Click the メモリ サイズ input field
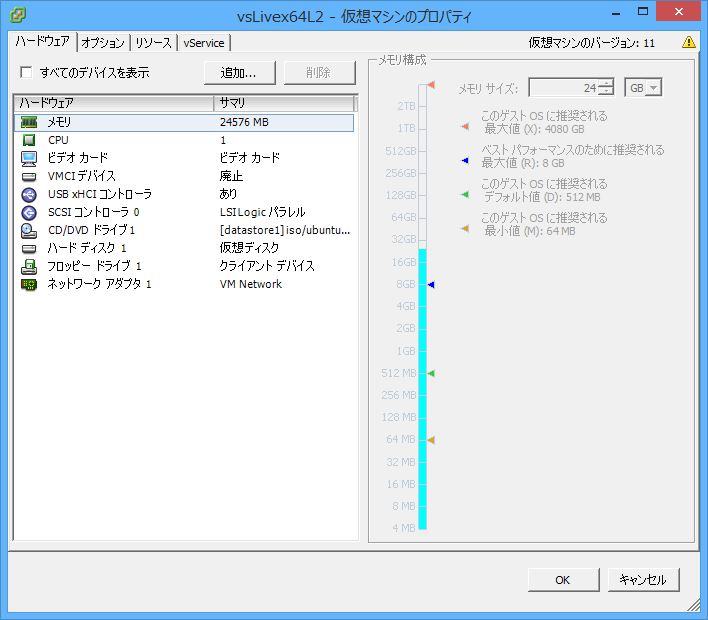This screenshot has width=708, height=620. 564,88
